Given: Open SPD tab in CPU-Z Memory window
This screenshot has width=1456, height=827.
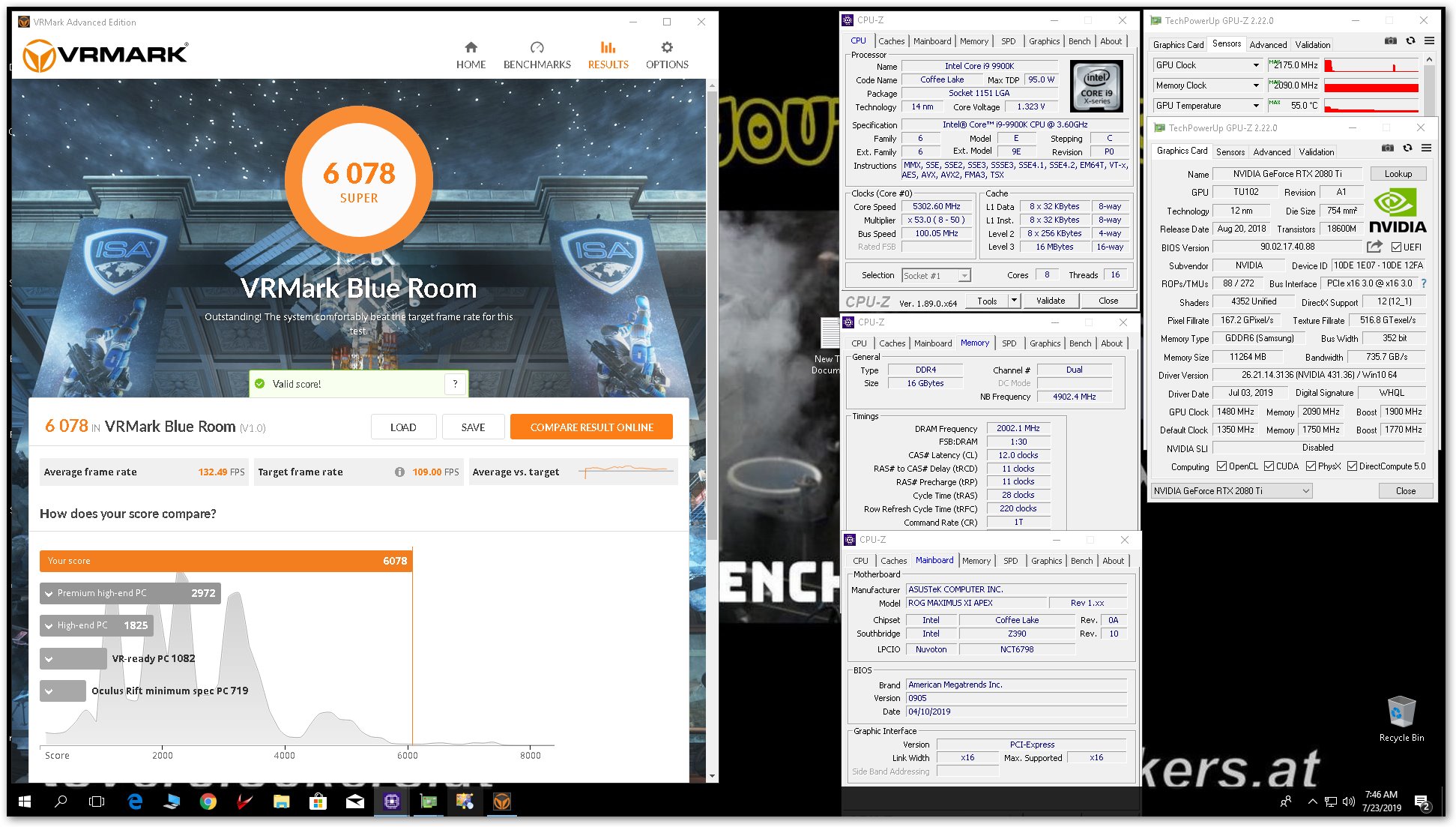Looking at the screenshot, I should (1009, 343).
